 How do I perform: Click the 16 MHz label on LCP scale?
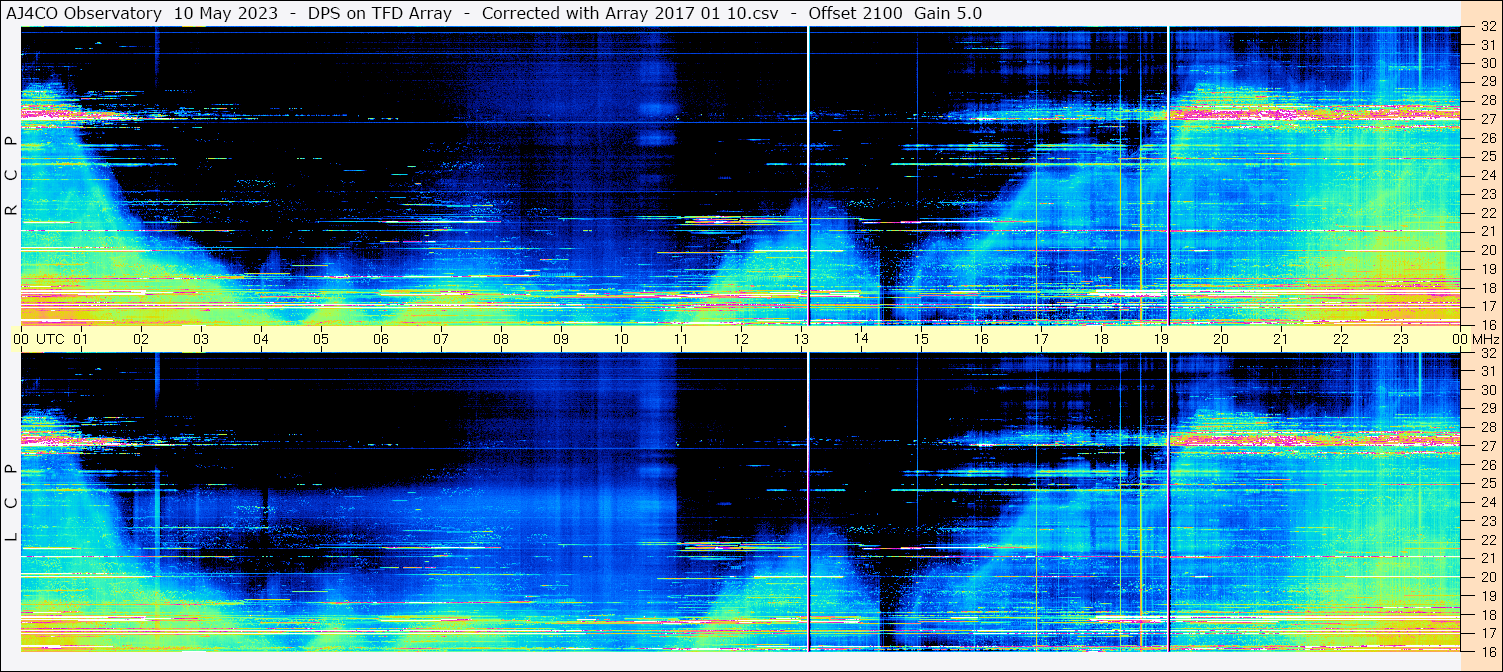click(x=1487, y=651)
